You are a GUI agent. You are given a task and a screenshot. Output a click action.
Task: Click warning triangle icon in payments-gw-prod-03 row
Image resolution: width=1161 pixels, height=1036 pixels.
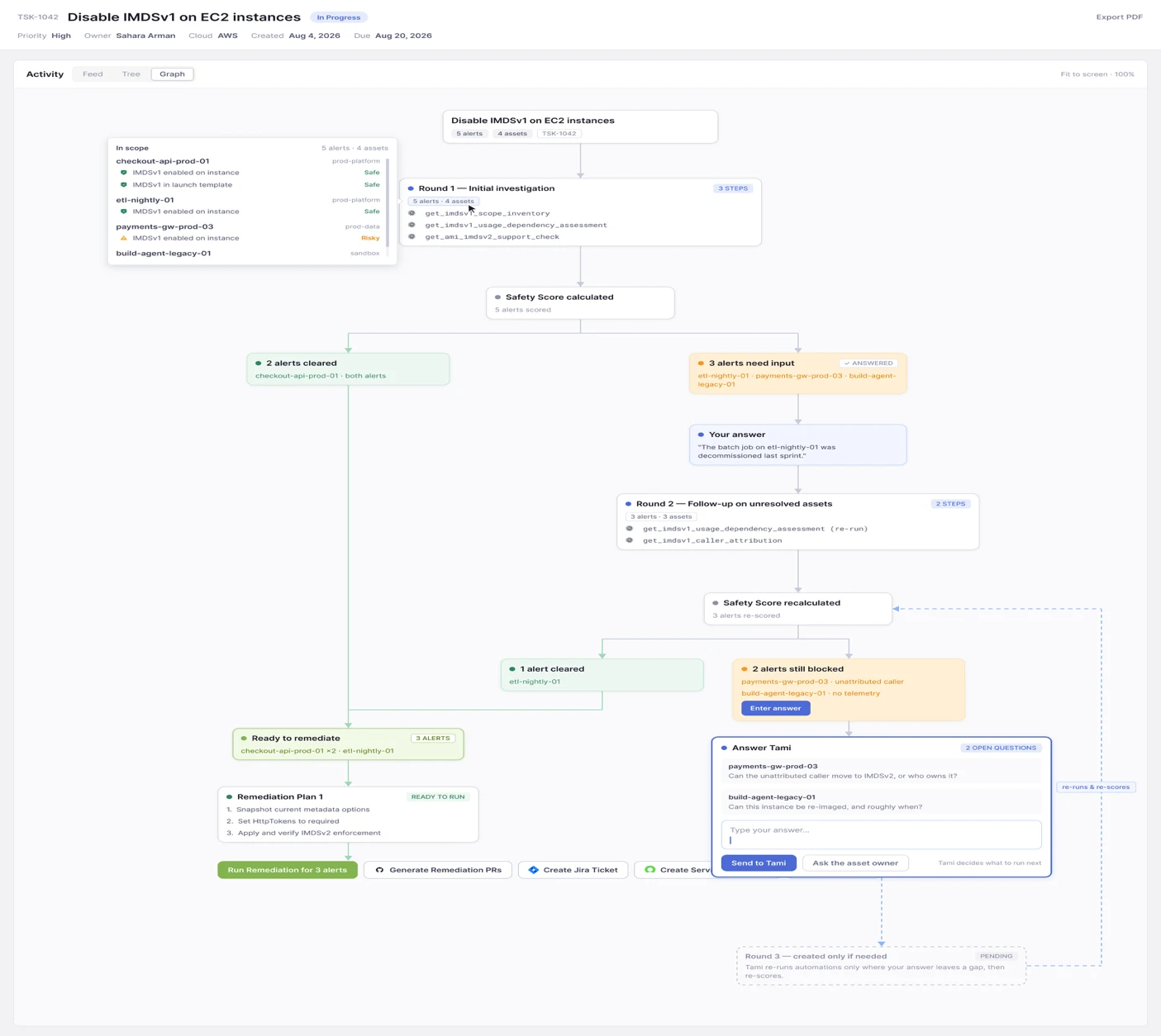click(124, 238)
